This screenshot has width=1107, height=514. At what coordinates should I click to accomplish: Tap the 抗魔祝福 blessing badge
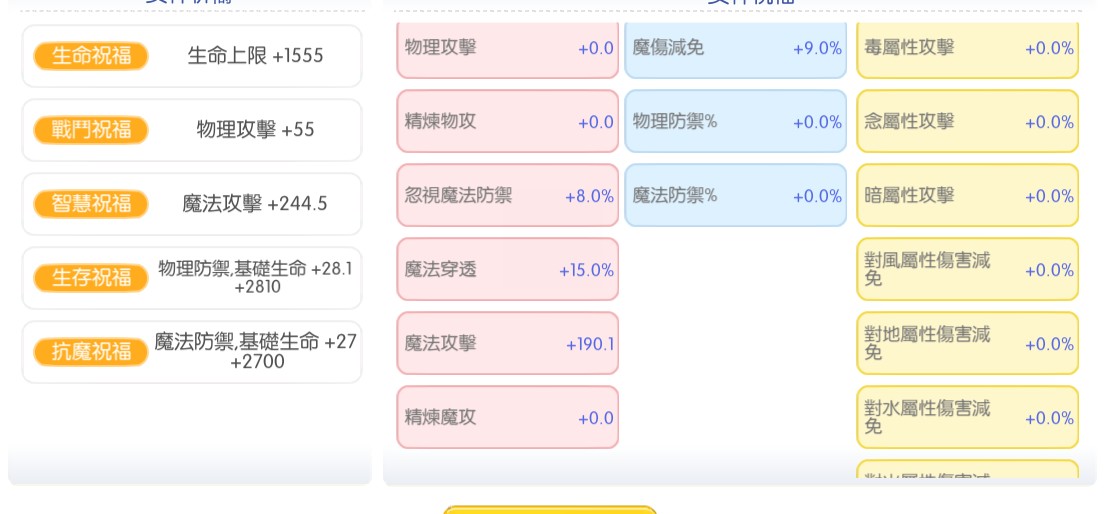(x=91, y=352)
